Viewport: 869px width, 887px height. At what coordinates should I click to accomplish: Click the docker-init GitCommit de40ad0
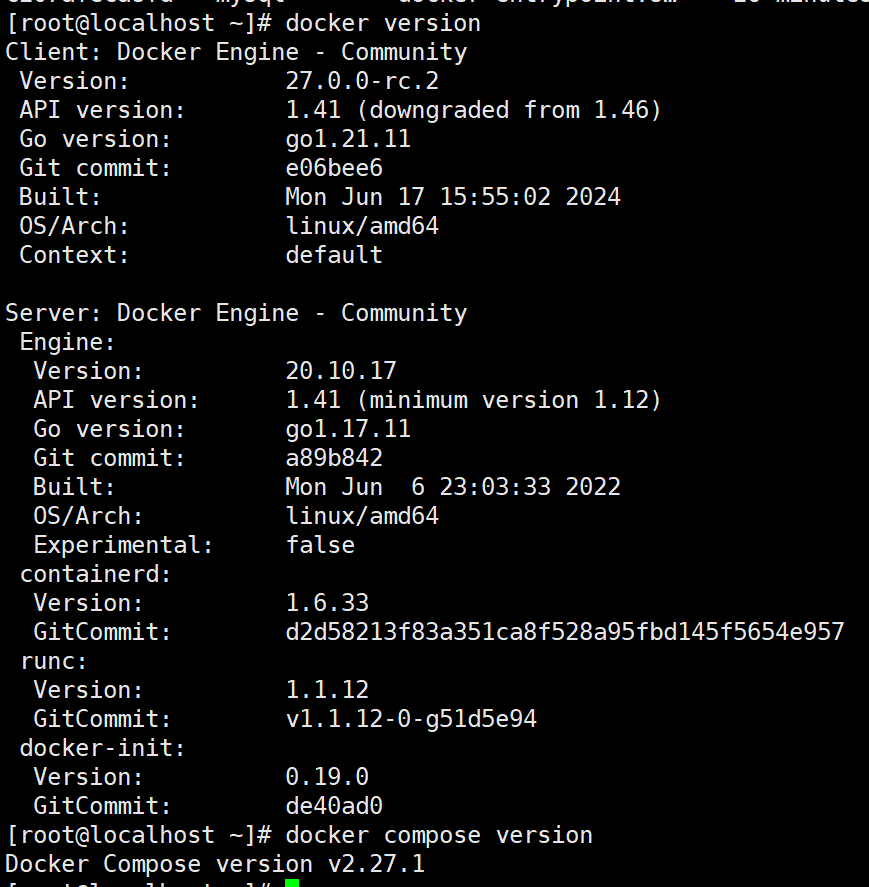click(334, 806)
